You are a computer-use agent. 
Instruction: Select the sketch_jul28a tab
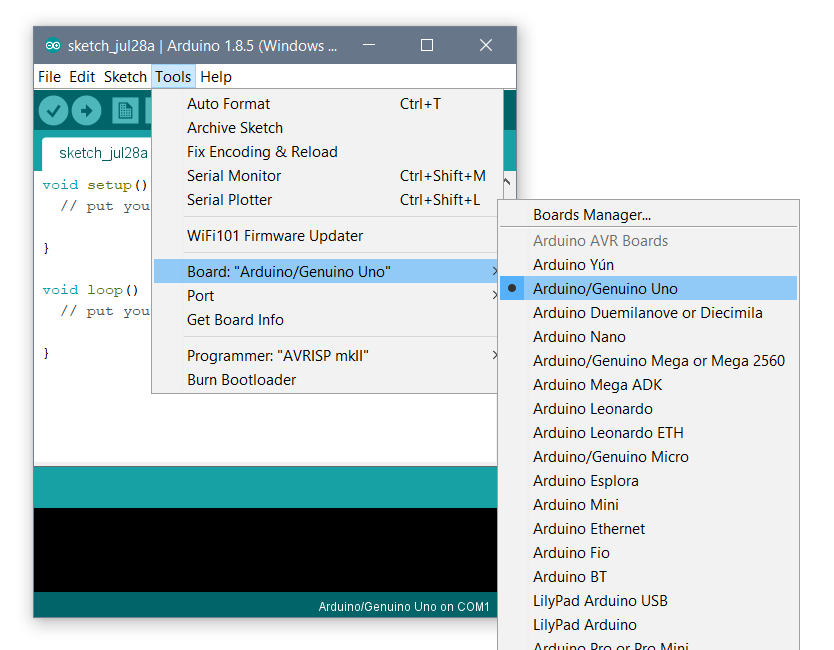(103, 153)
